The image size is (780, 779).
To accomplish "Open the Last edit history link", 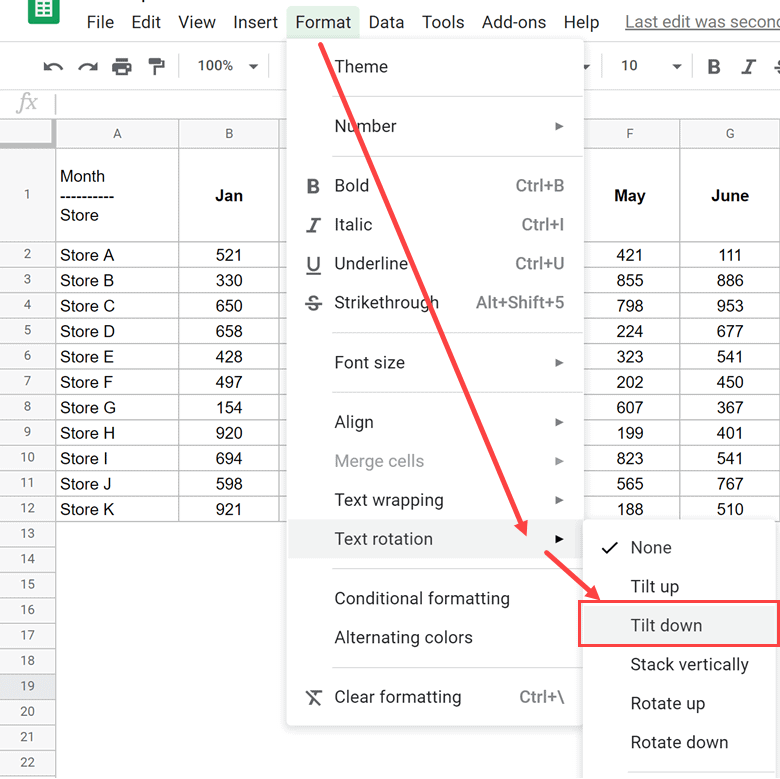I will coord(702,22).
